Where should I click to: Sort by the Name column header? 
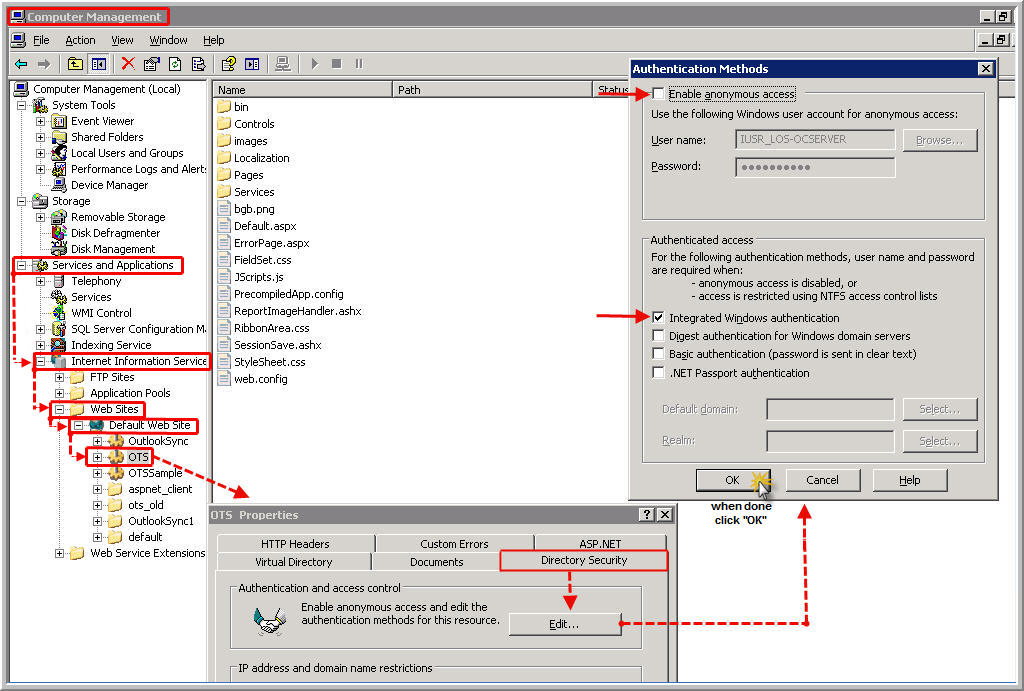pyautogui.click(x=303, y=89)
